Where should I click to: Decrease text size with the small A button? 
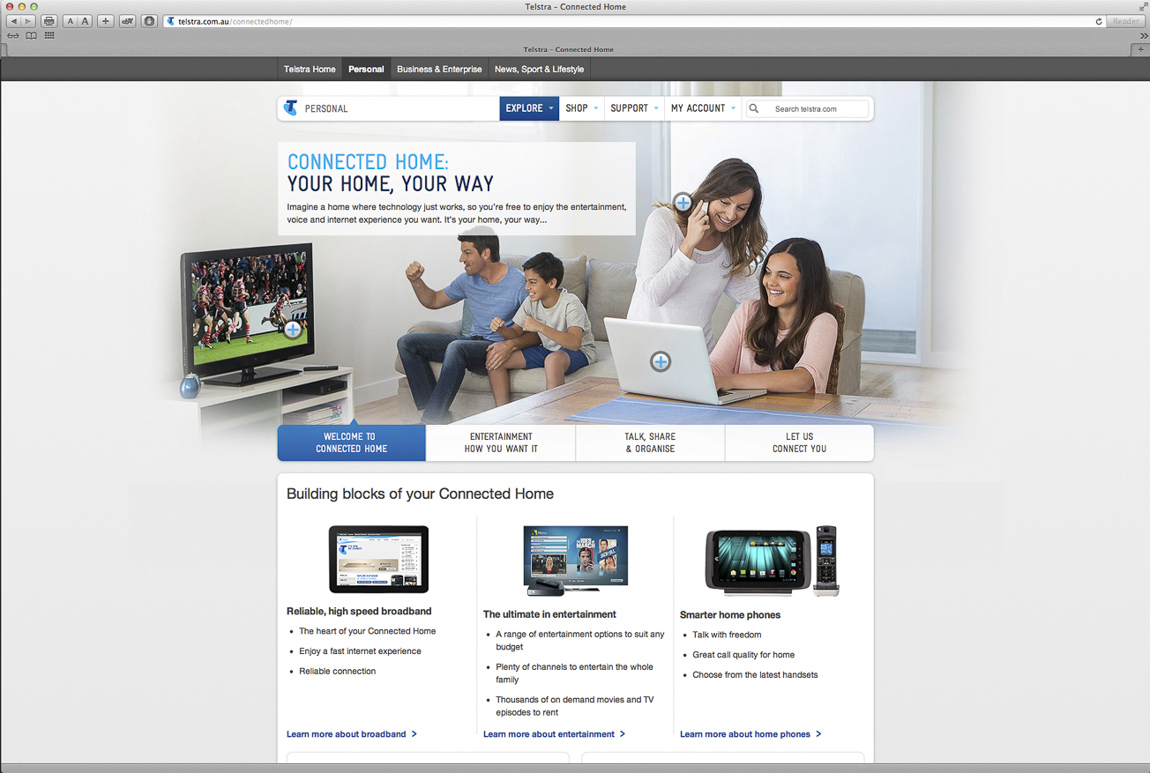click(x=70, y=21)
